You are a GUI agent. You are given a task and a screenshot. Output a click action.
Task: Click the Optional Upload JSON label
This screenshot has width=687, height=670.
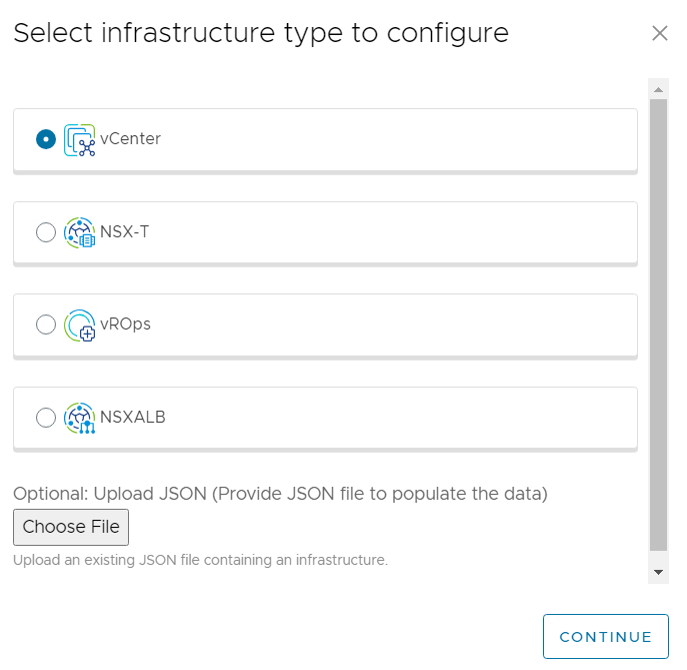click(x=281, y=493)
